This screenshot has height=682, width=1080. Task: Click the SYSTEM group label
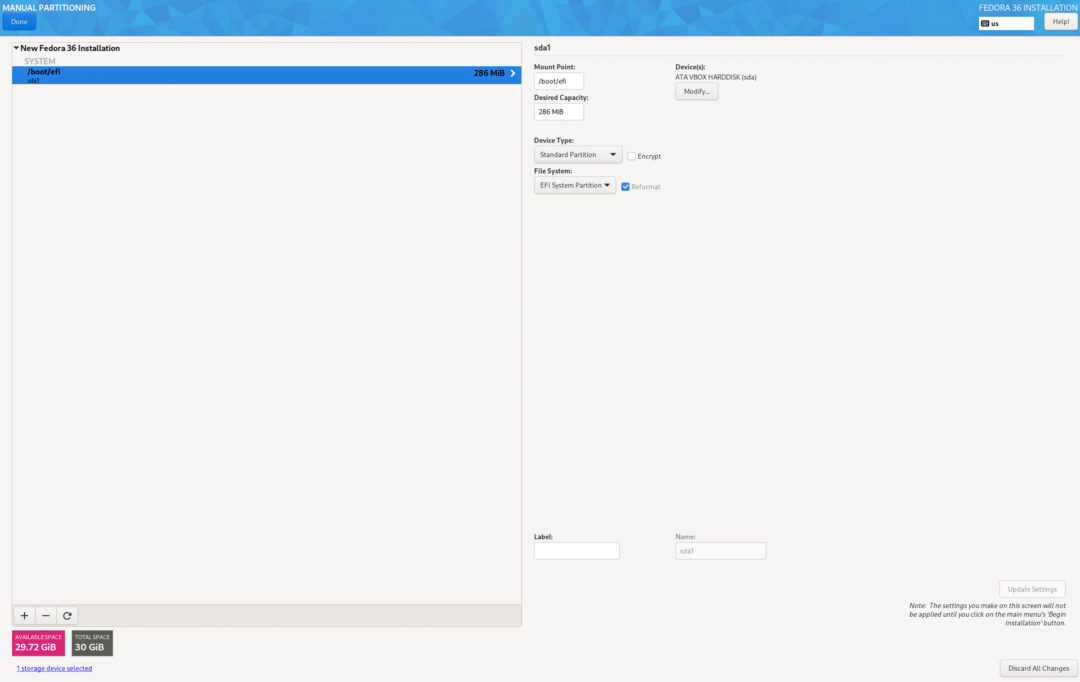40,61
